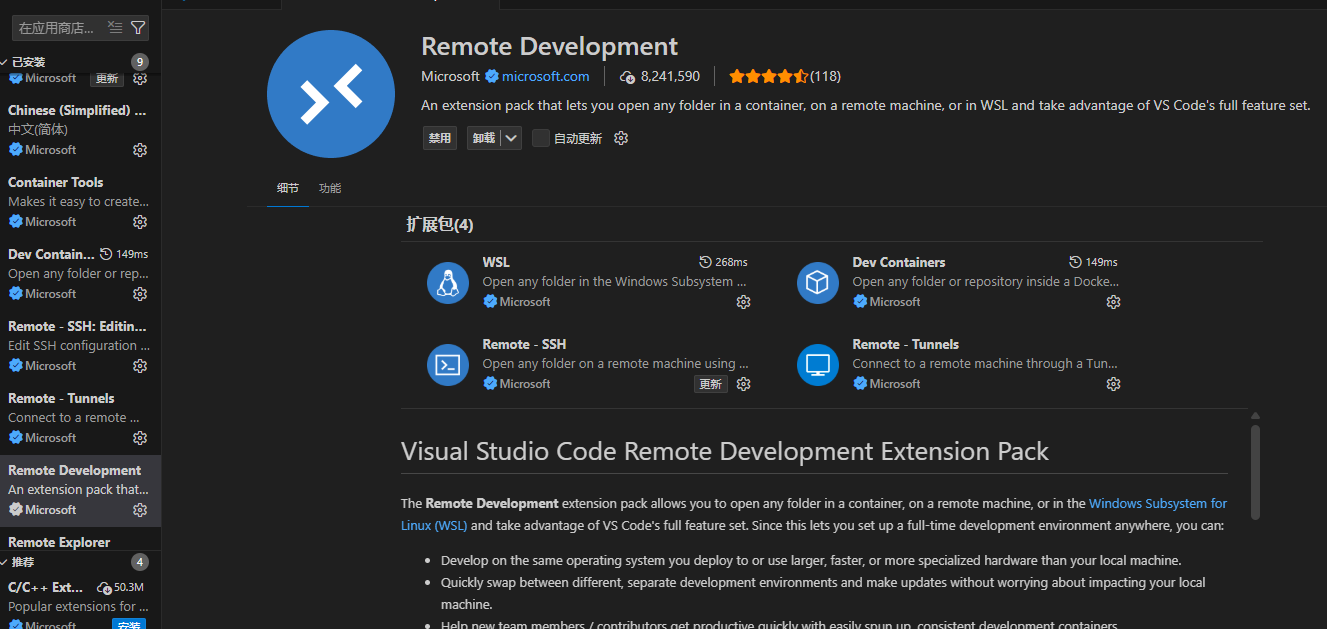1327x629 pixels.
Task: Click the 8,241,590 install count
Action: point(670,76)
